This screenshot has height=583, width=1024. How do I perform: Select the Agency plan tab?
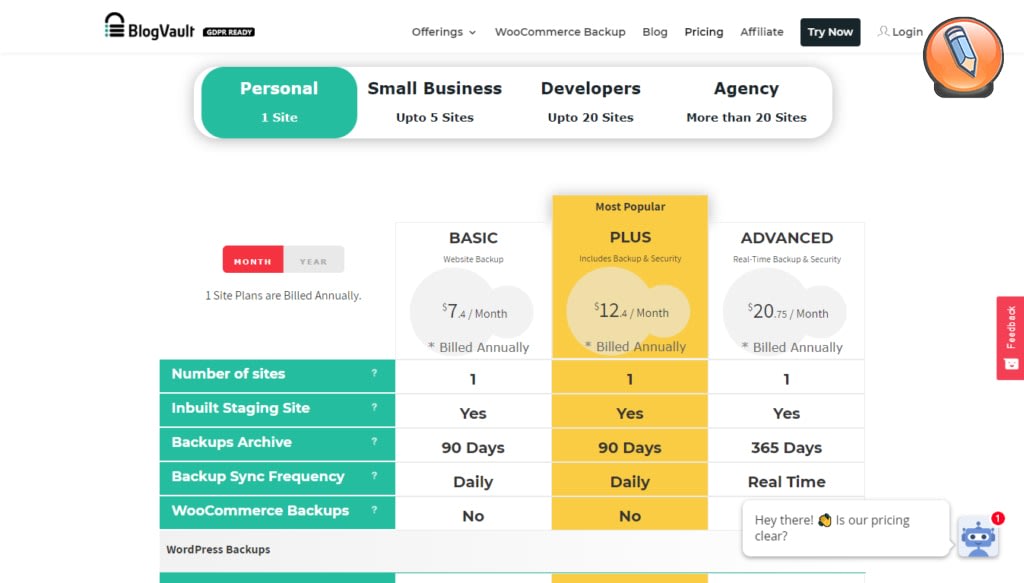746,102
